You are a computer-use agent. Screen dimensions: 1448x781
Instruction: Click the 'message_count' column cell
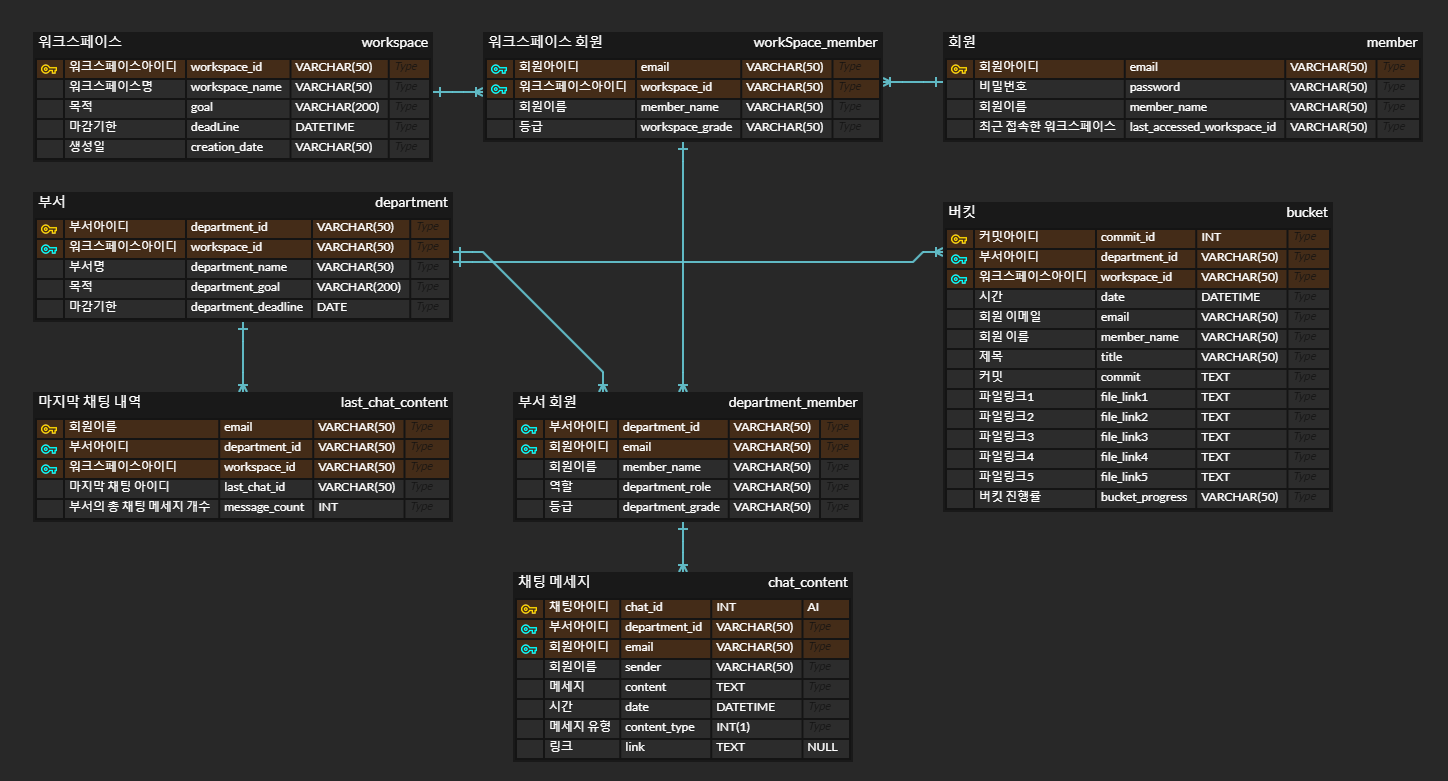tap(267, 508)
